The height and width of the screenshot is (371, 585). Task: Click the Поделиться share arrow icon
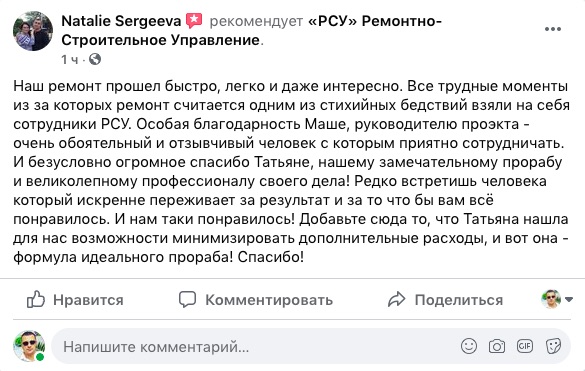396,299
